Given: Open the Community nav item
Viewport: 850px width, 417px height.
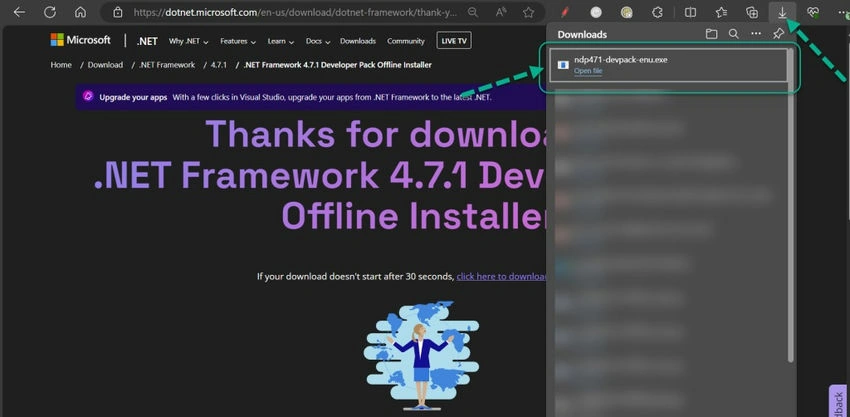Looking at the screenshot, I should 405,41.
